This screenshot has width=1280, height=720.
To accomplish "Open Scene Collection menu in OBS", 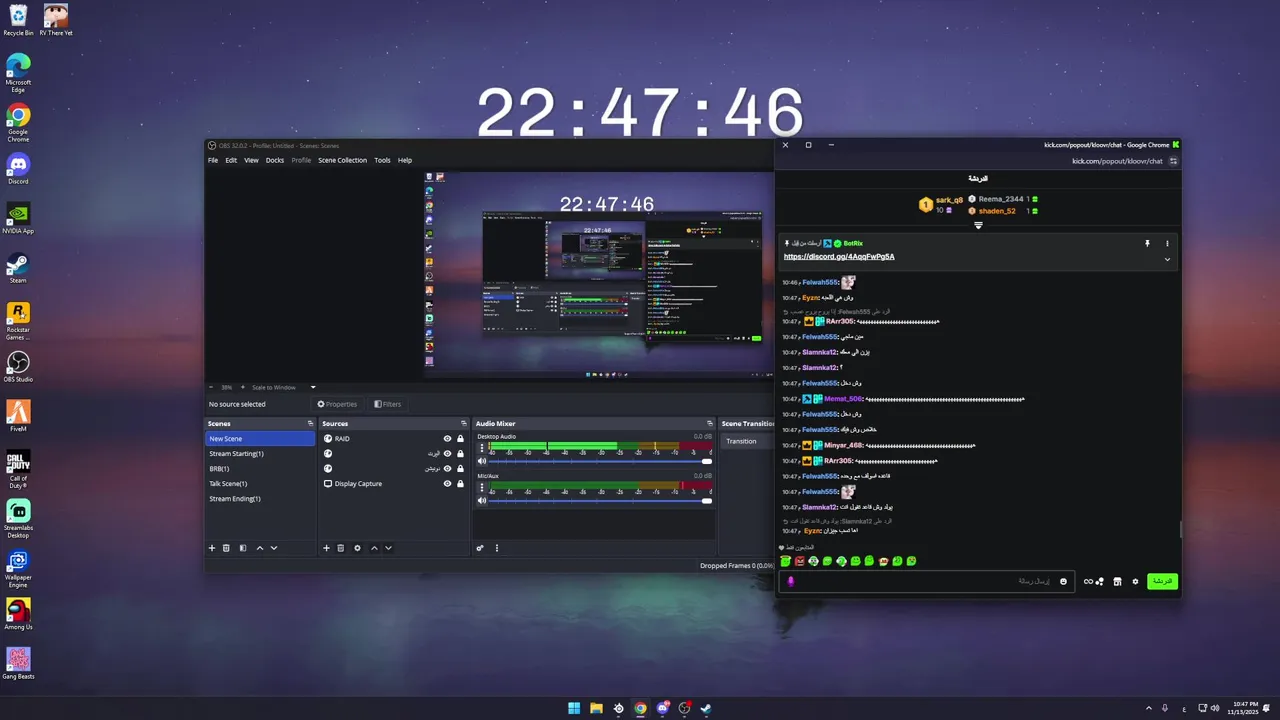I will pyautogui.click(x=343, y=160).
